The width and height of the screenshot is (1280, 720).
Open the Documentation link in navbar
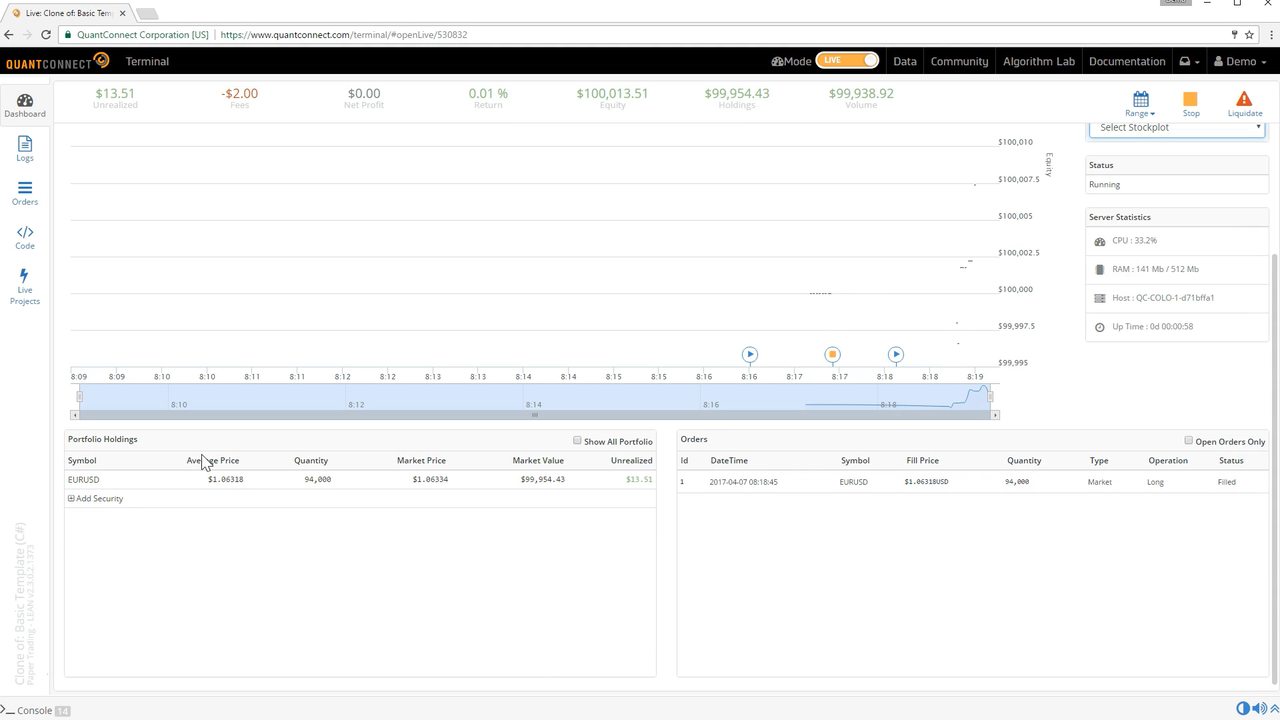1127,62
